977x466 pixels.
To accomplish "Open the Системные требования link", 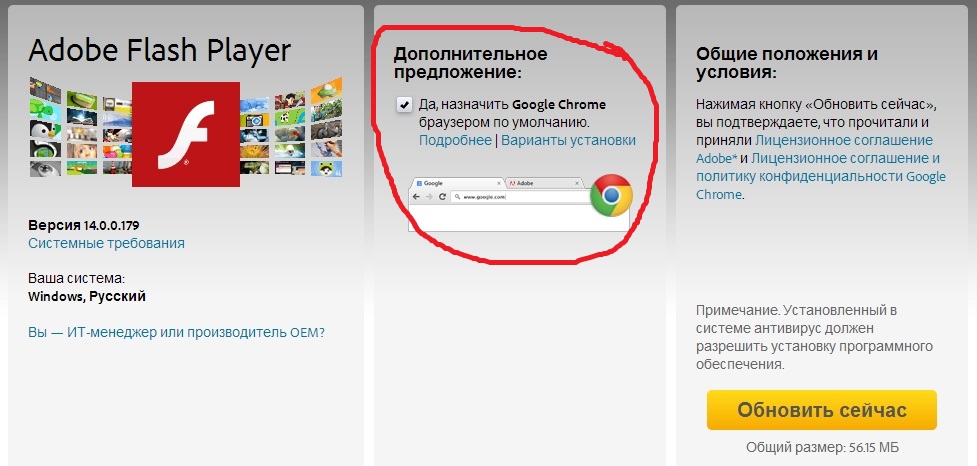I will click(x=107, y=243).
